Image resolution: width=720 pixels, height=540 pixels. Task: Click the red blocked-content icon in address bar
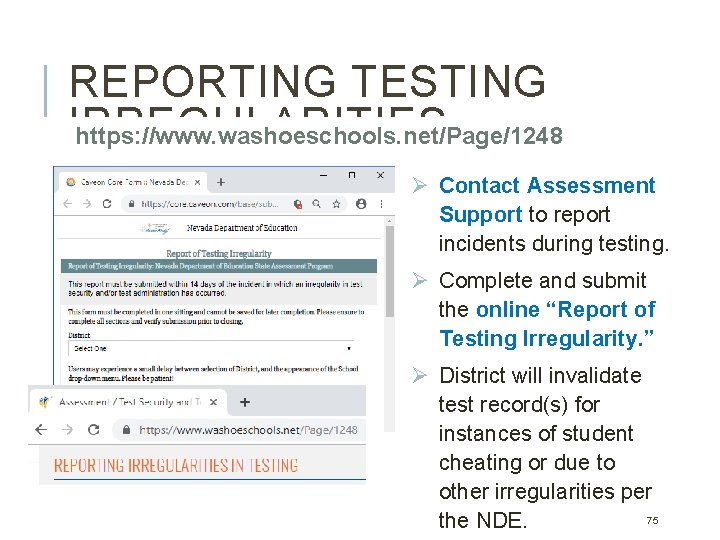[298, 204]
